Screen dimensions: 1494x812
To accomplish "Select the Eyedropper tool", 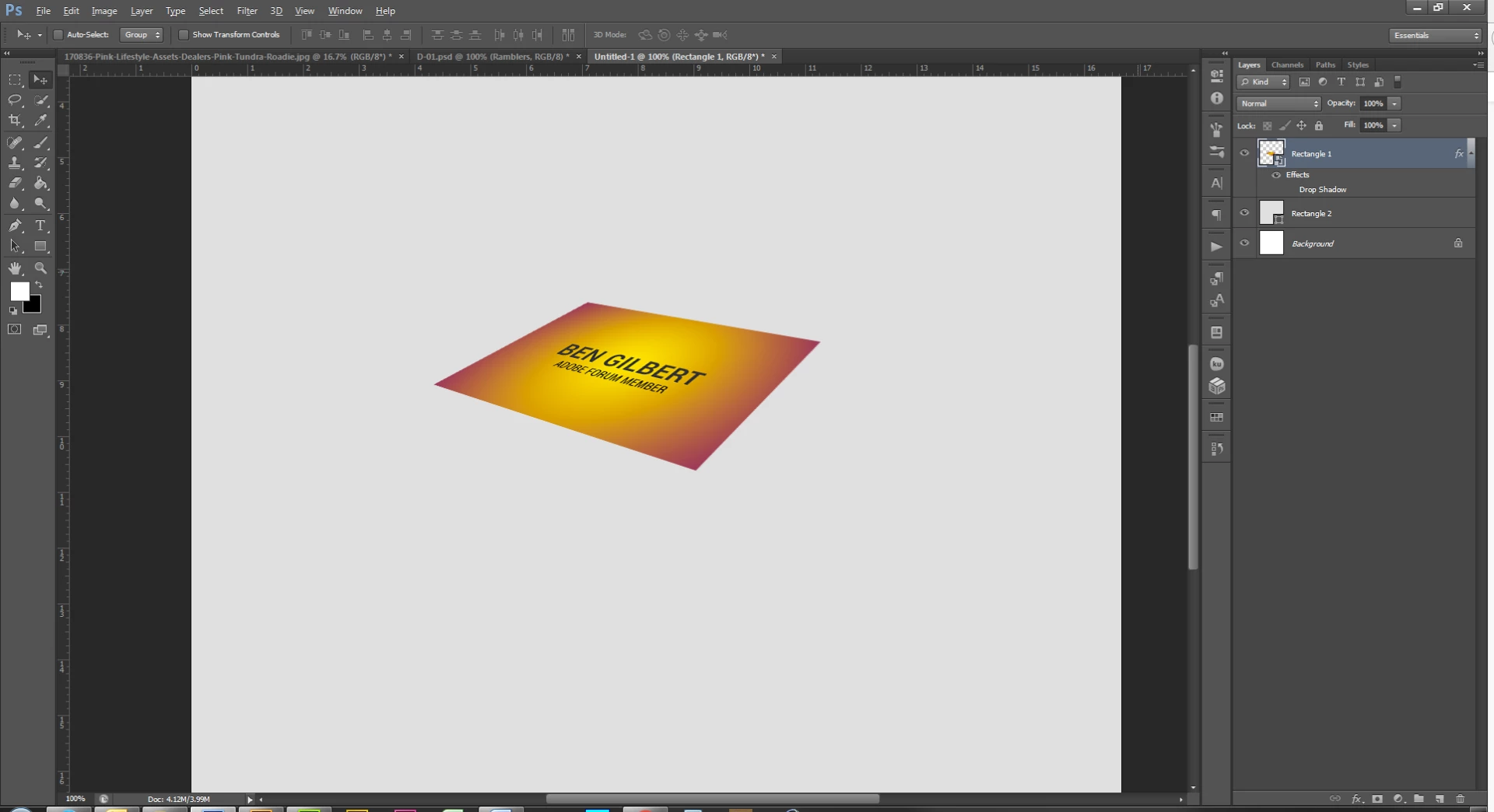I will [x=41, y=121].
